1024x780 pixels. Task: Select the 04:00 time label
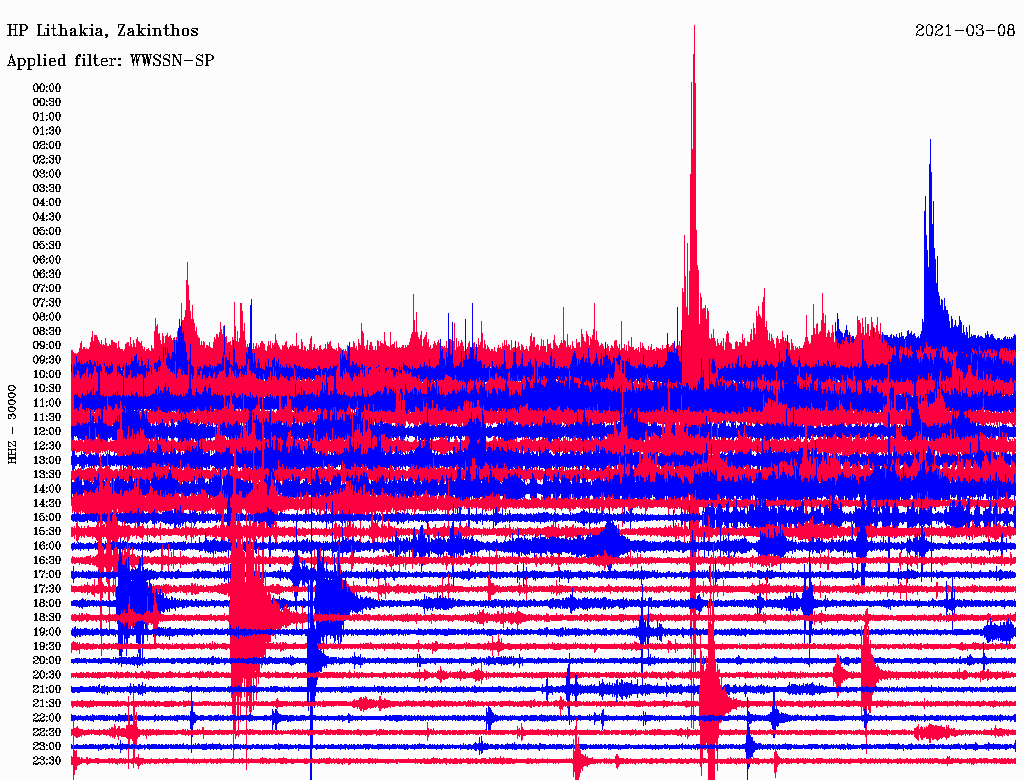47,203
